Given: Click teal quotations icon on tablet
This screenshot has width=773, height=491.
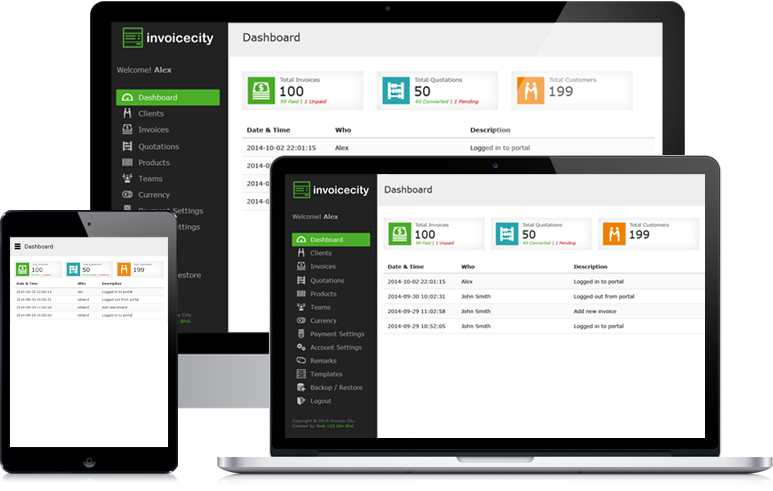Looking at the screenshot, I should pyautogui.click(x=73, y=269).
